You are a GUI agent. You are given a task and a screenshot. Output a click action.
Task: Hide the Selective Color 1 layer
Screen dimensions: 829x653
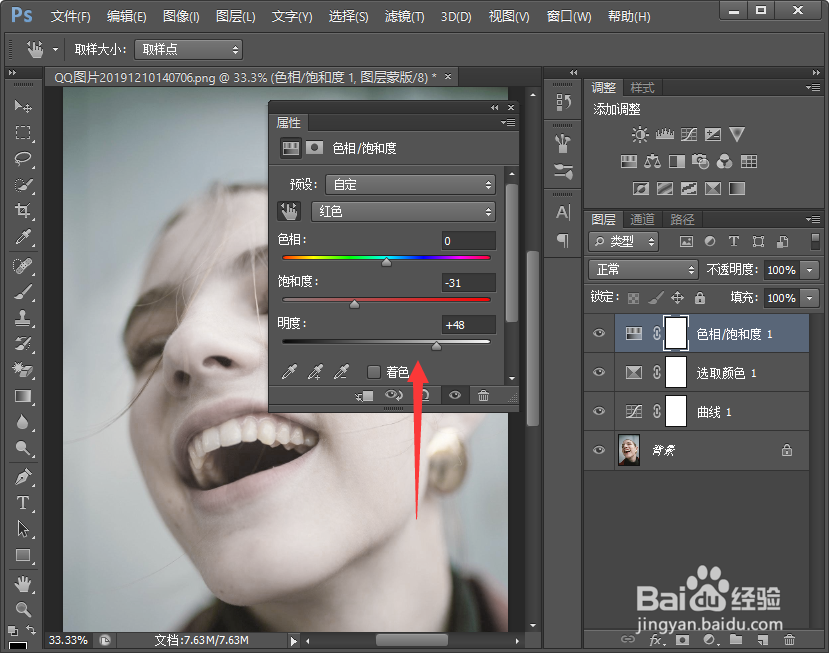pyautogui.click(x=599, y=372)
